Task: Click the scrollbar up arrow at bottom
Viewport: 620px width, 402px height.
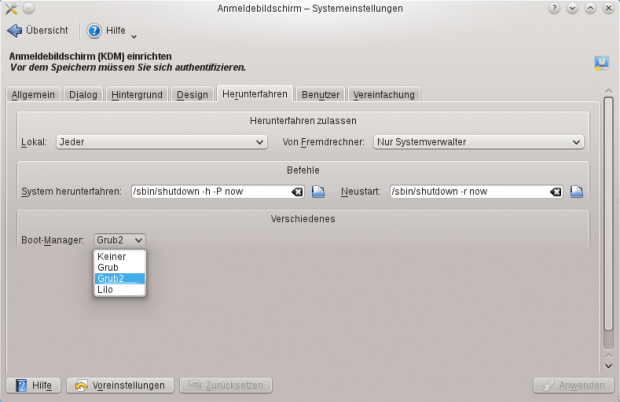Action: pos(609,356)
